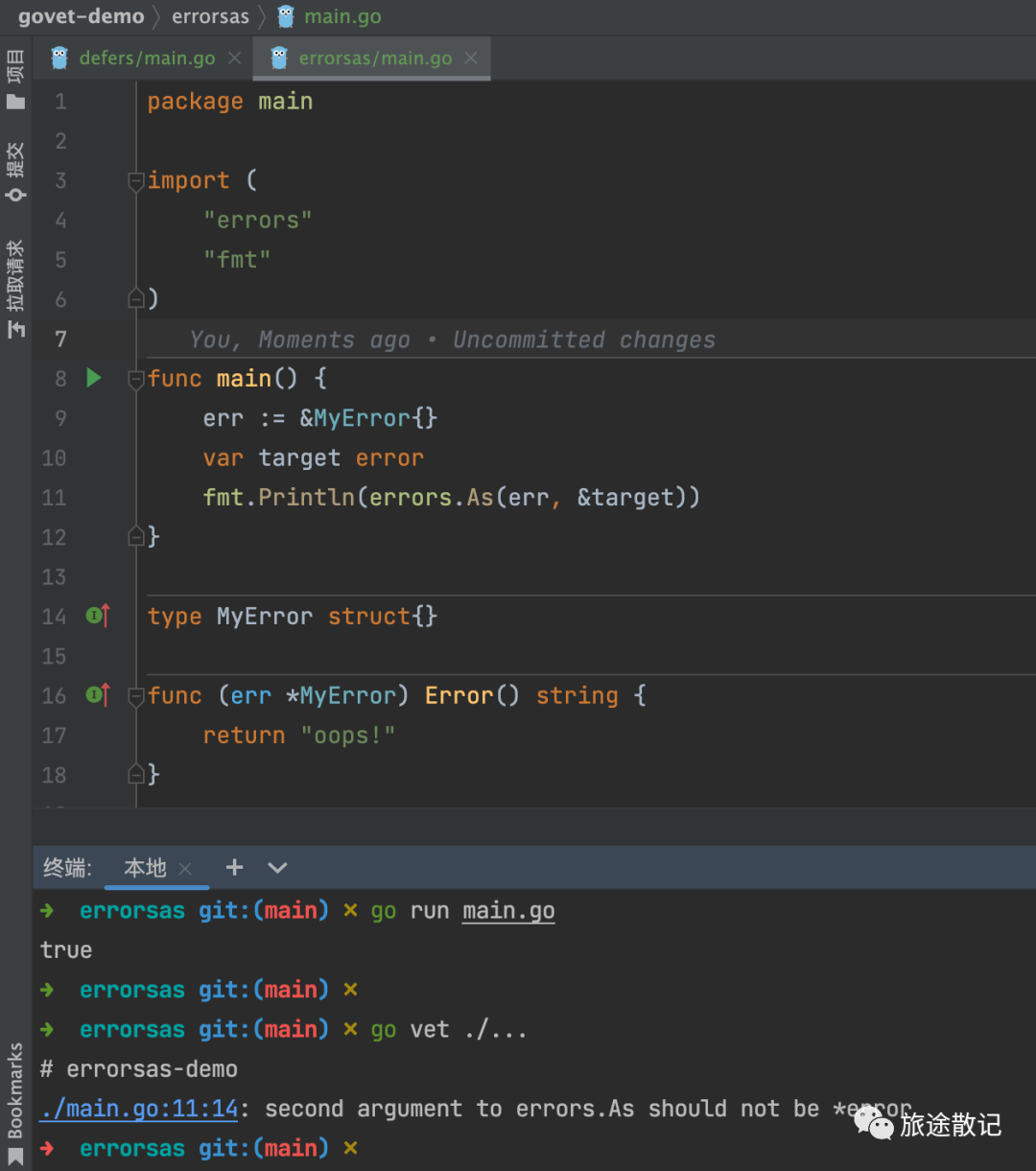The width and height of the screenshot is (1036, 1171).
Task: Click the 'true' output in terminal
Action: click(66, 949)
